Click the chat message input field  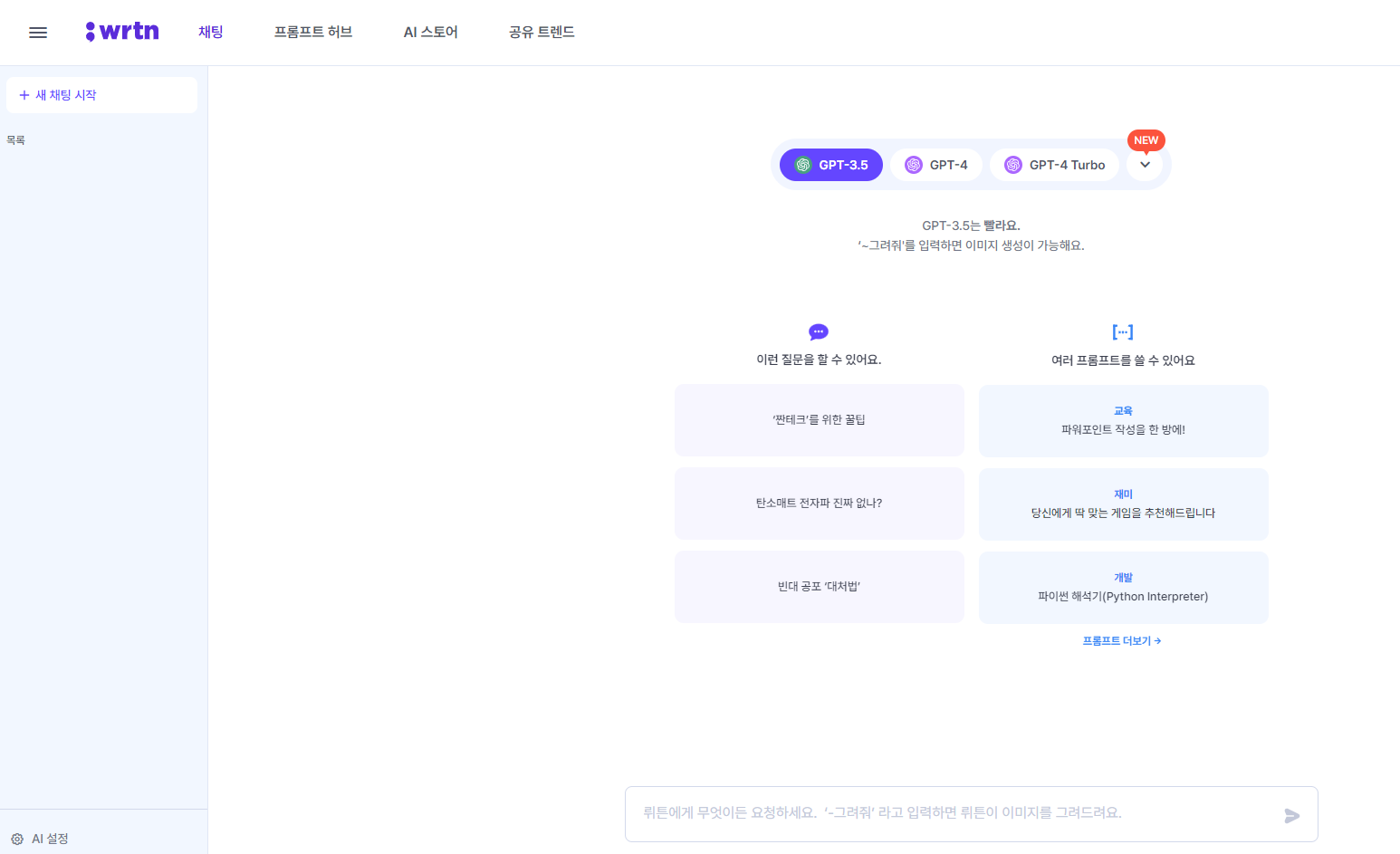click(951, 813)
